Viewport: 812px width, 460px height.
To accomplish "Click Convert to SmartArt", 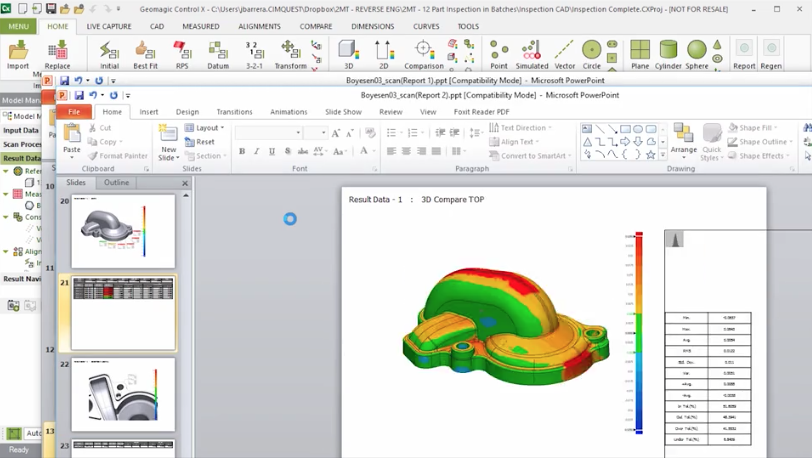I will coord(530,155).
